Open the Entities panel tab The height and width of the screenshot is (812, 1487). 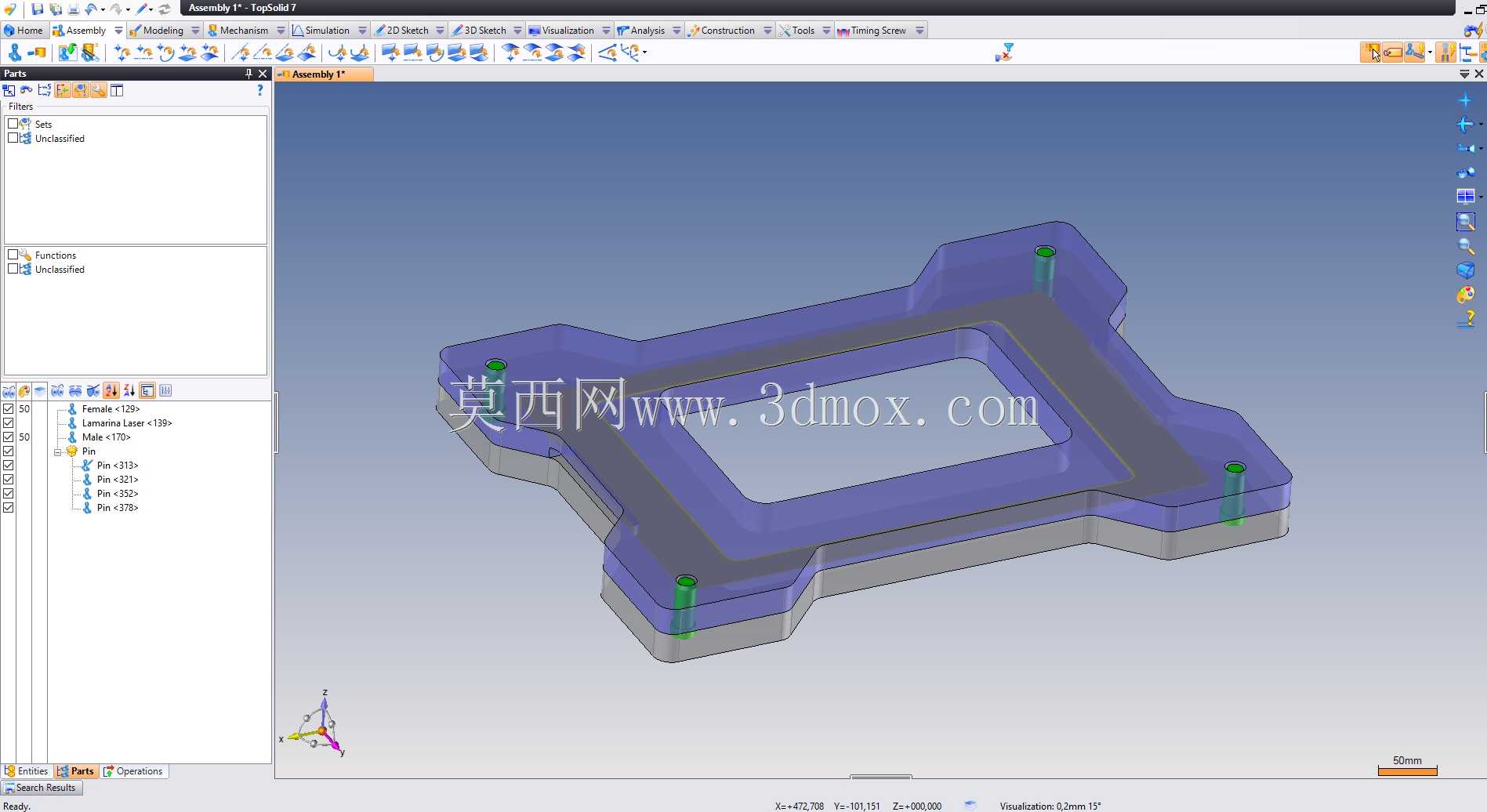tap(27, 771)
